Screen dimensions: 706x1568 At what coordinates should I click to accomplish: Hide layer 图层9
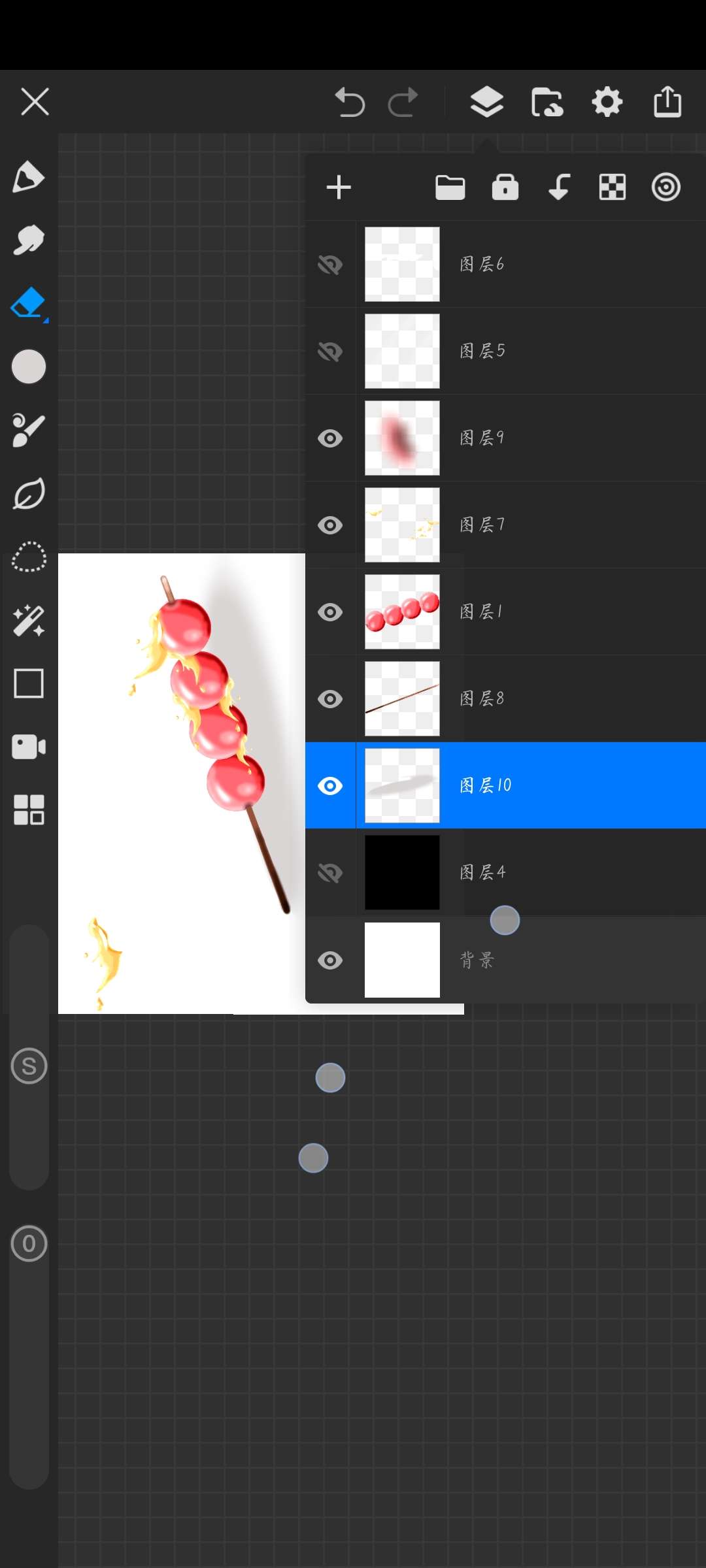click(330, 438)
